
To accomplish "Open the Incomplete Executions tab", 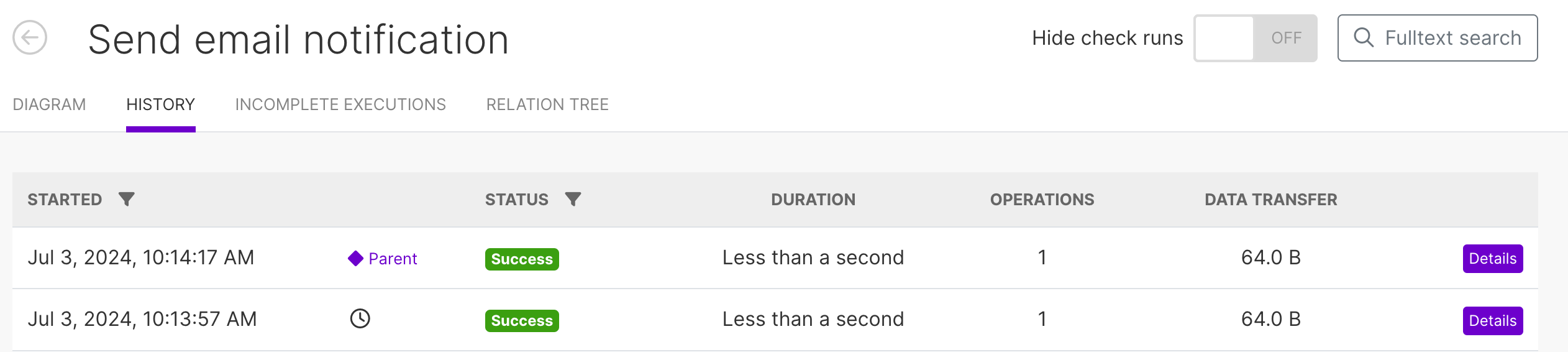I will [340, 104].
